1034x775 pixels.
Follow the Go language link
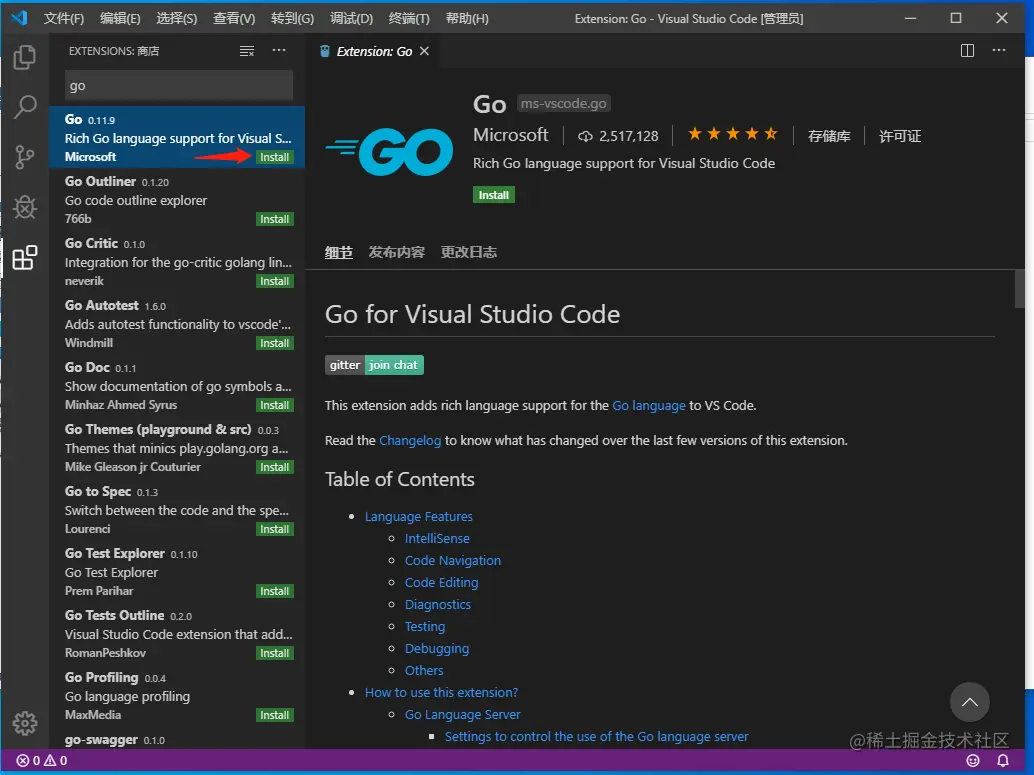[x=649, y=406]
